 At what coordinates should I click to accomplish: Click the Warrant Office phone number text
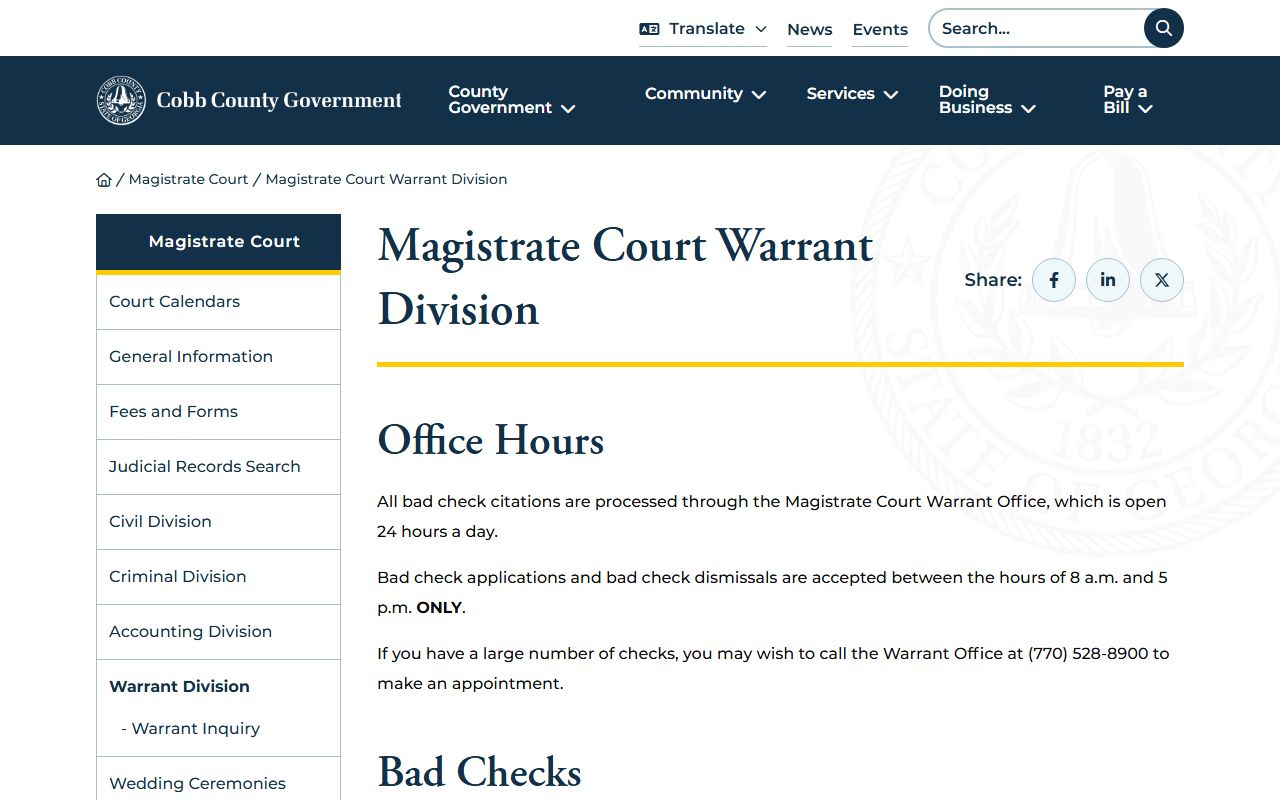[x=1088, y=653]
